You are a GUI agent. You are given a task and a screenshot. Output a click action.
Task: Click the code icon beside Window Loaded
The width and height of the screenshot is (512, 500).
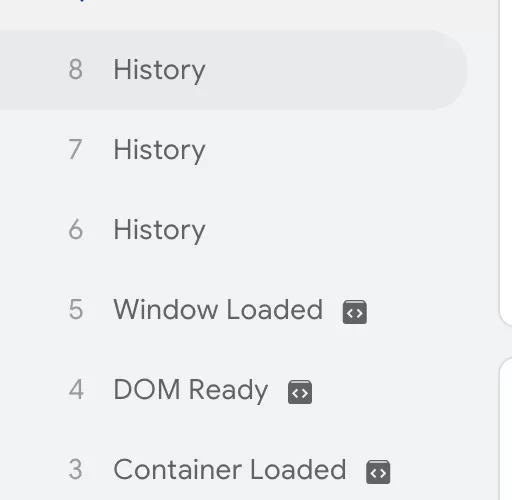pos(355,312)
